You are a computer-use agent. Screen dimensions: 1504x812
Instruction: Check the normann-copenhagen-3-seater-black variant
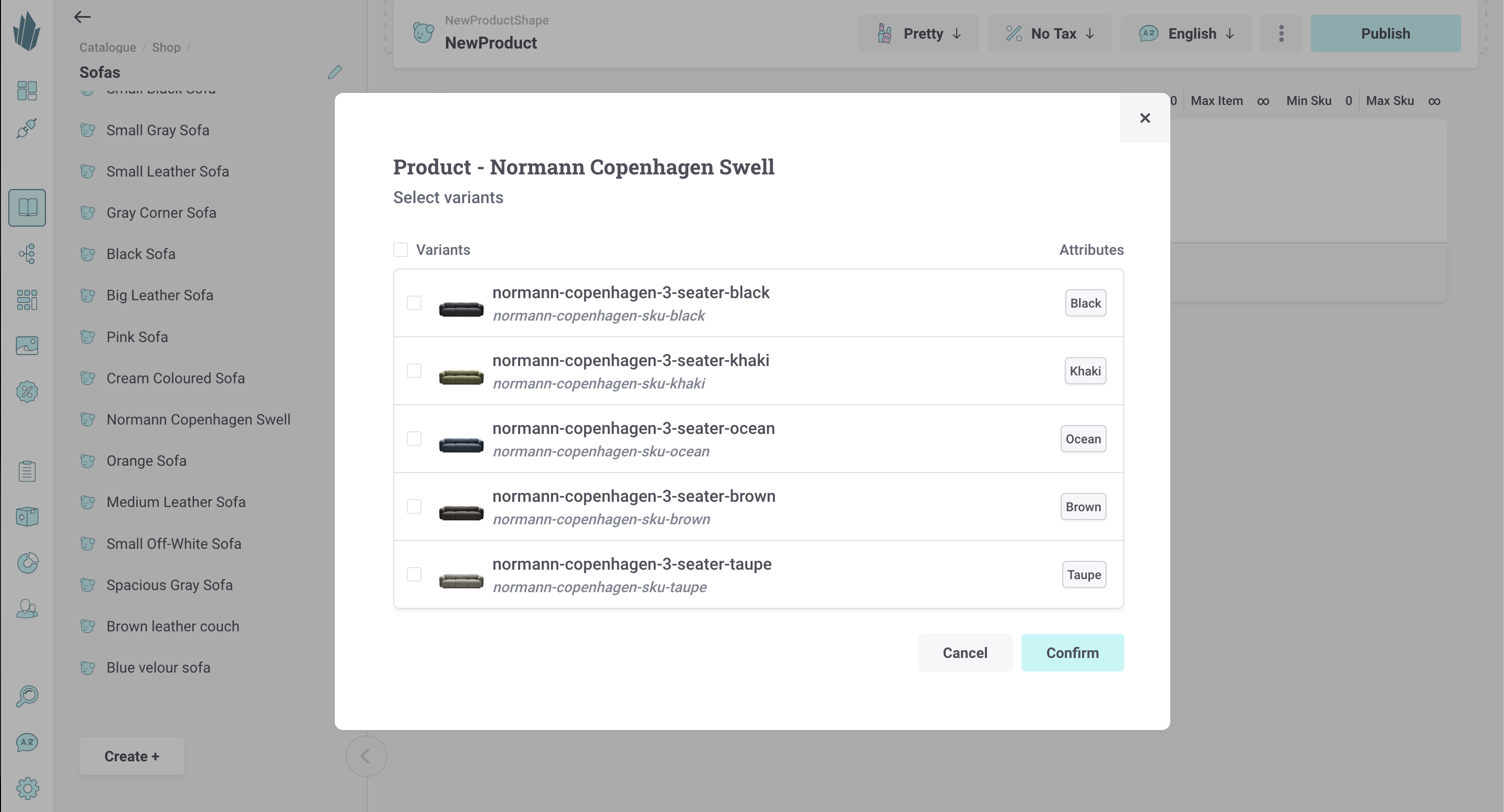tap(414, 303)
